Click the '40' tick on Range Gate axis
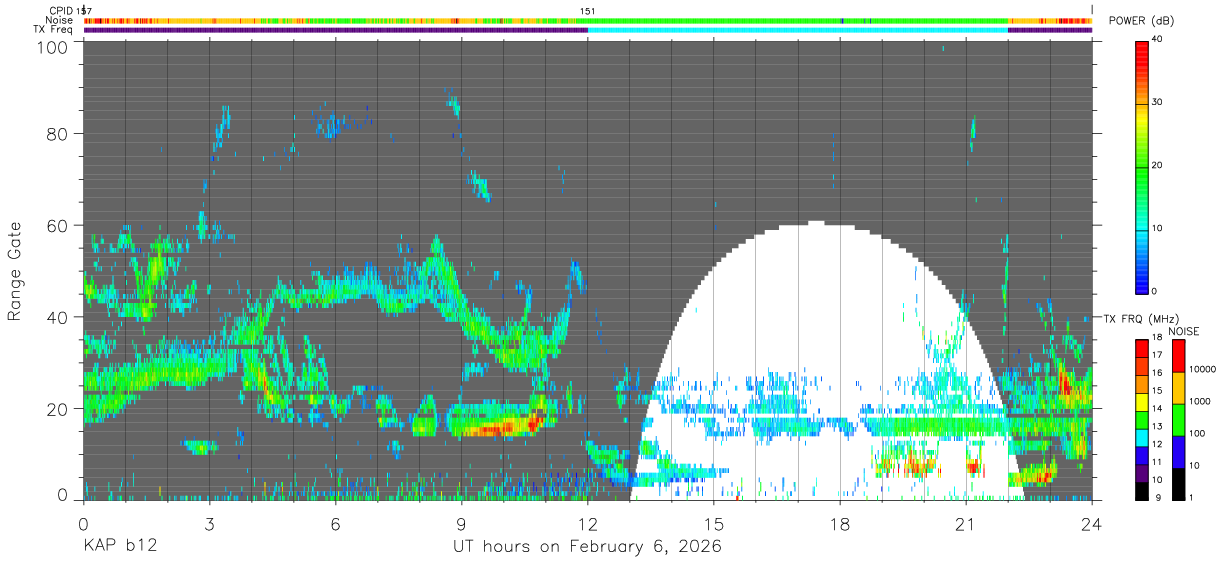 57,318
